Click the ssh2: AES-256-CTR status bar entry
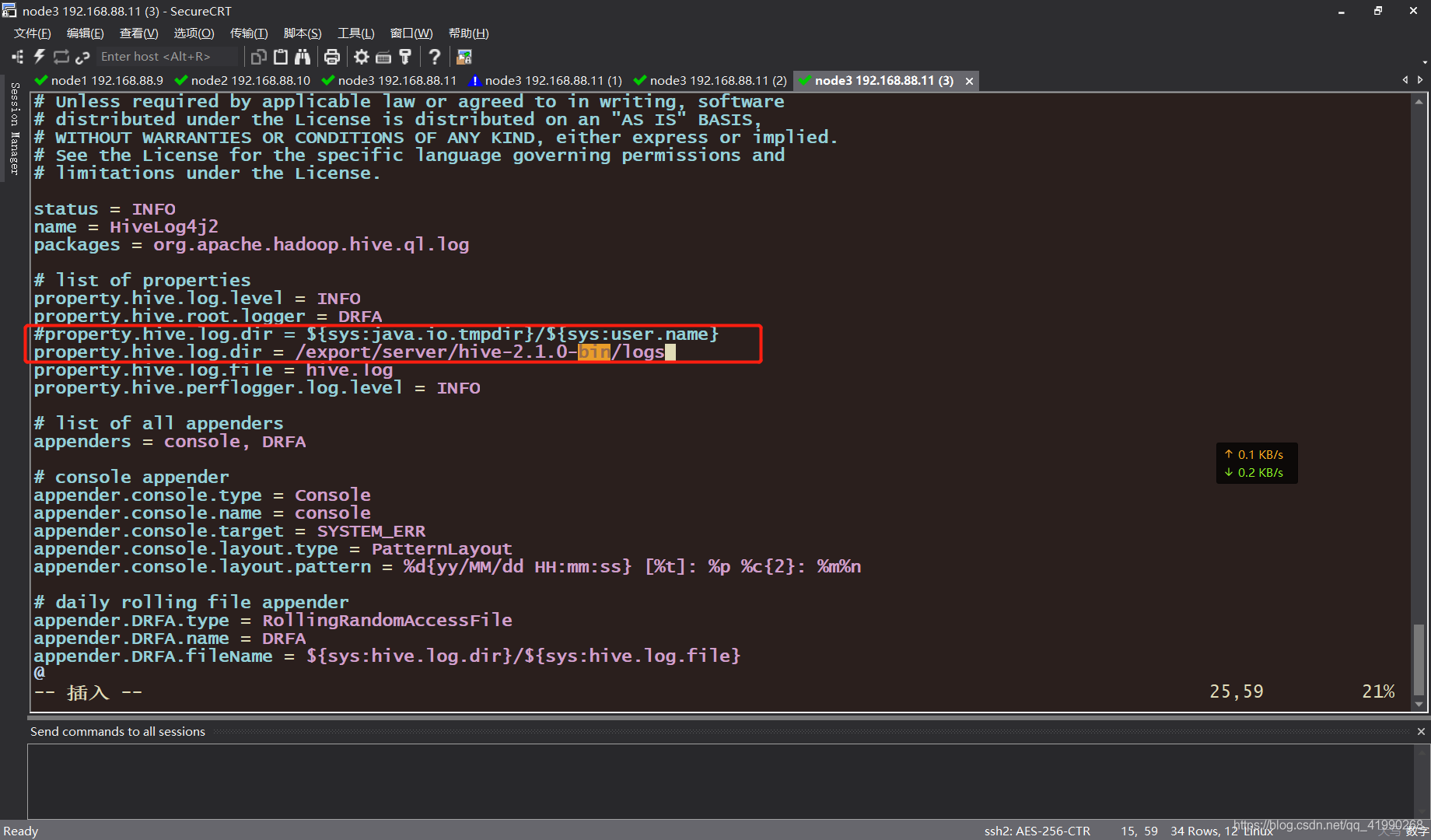 [x=1037, y=831]
